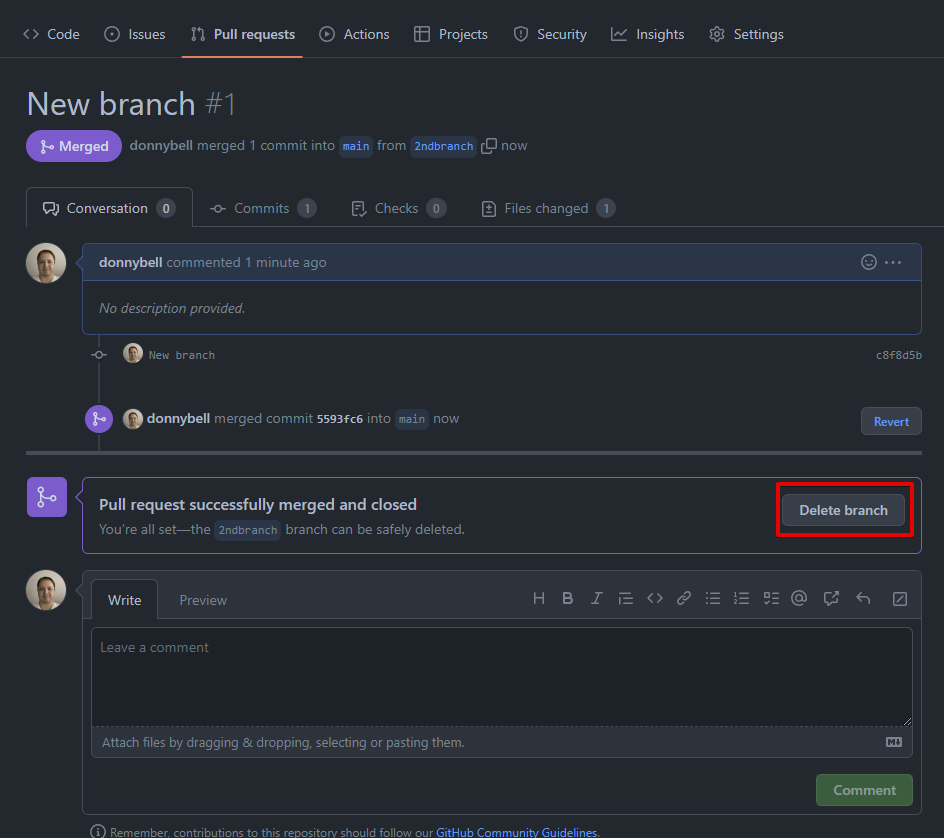Open the GitHub Community Guidelines link
The image size is (944, 838).
516,831
